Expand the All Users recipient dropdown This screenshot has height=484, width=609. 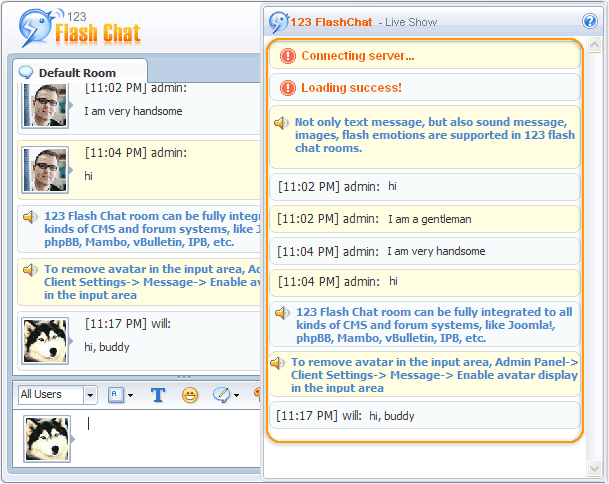coord(90,395)
